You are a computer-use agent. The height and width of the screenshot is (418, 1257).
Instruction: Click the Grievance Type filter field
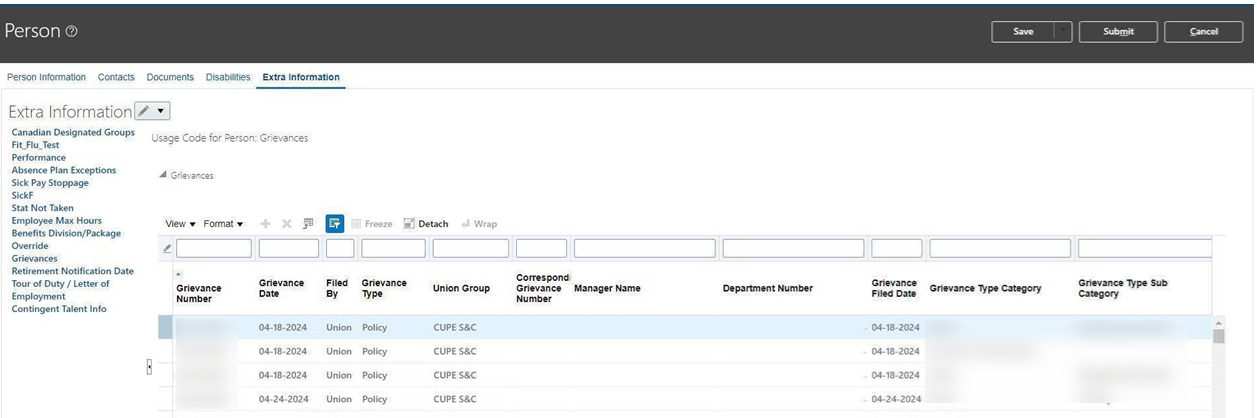point(393,248)
